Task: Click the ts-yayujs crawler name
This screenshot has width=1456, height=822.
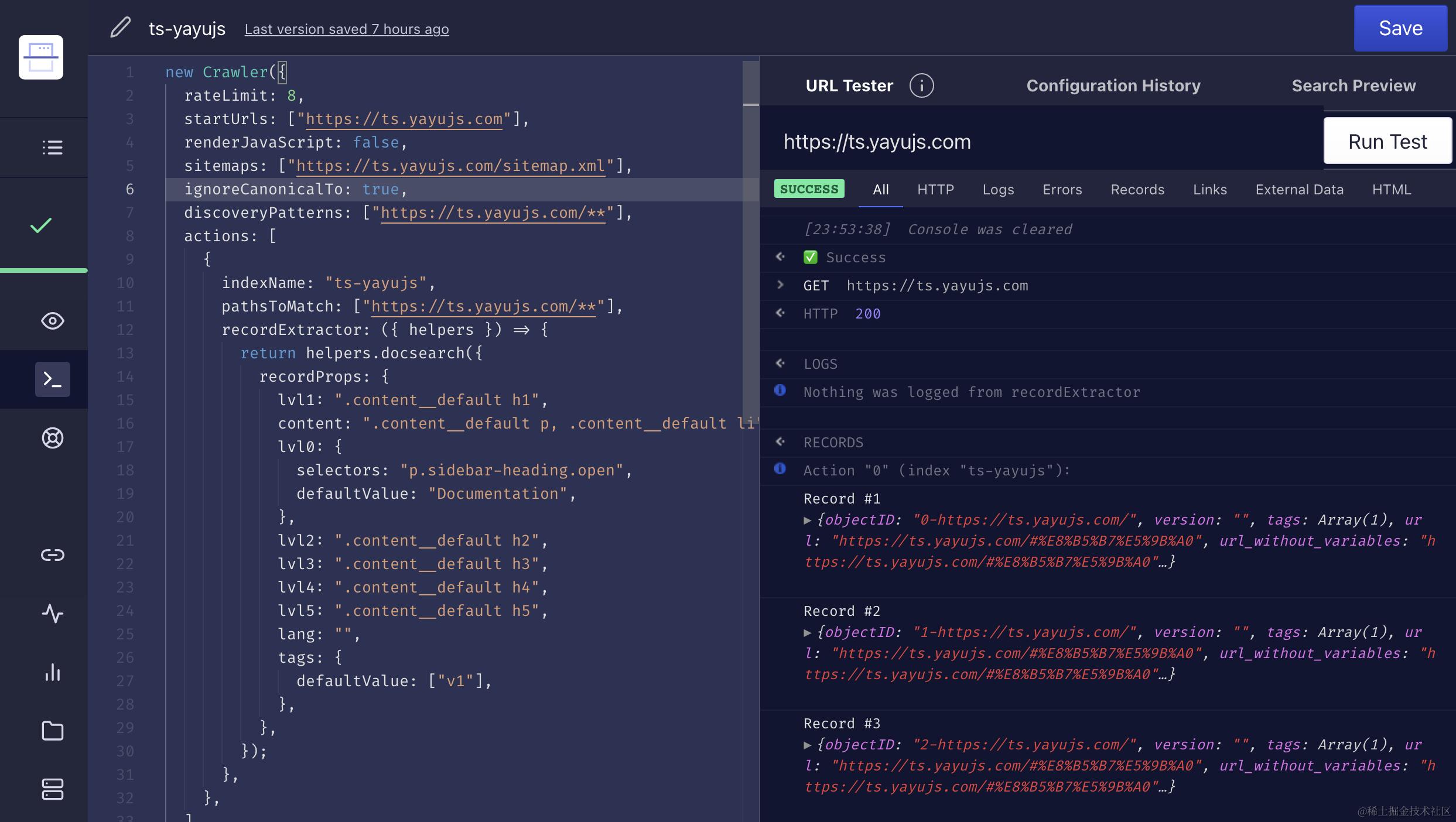Action: (x=187, y=28)
